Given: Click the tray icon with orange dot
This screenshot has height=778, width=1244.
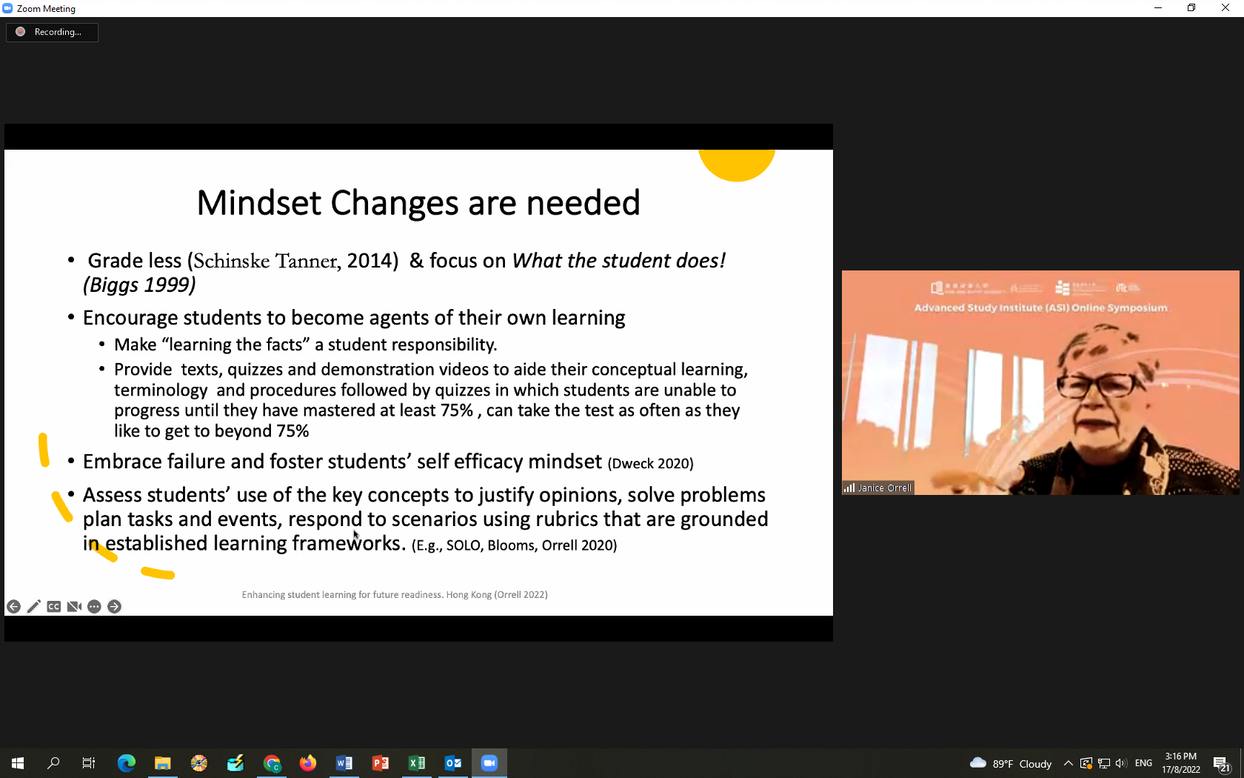Looking at the screenshot, I should [x=1086, y=763].
